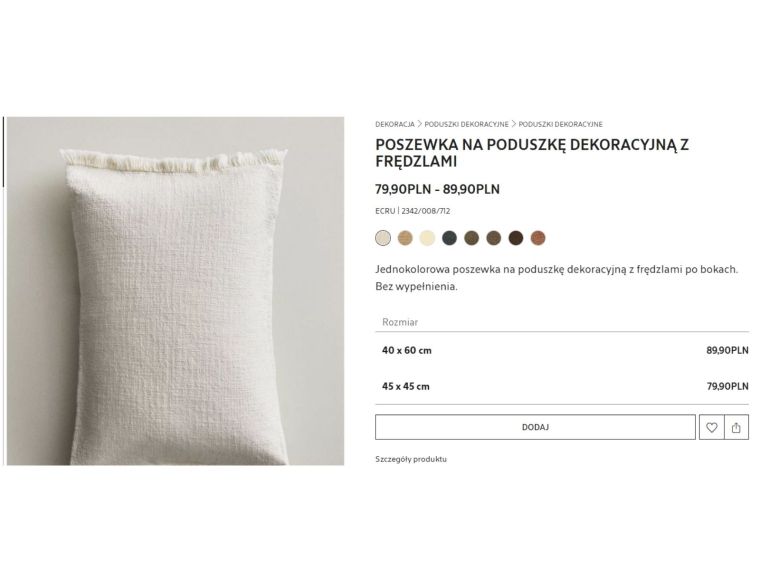Choose the light tan color swatch

pos(405,238)
